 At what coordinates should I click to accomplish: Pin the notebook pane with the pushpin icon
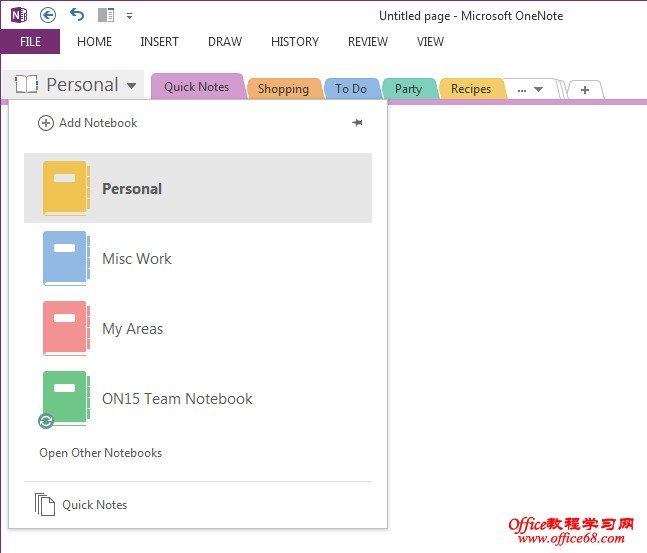pos(357,122)
